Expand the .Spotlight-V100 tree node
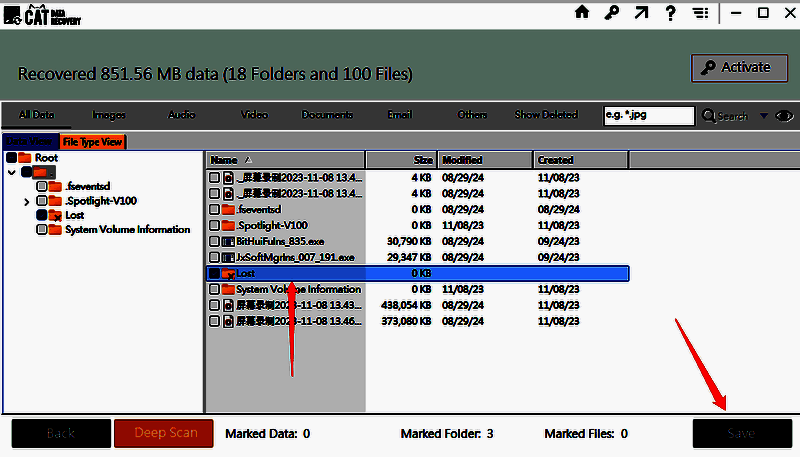Viewport: 800px width, 457px height. (27, 202)
